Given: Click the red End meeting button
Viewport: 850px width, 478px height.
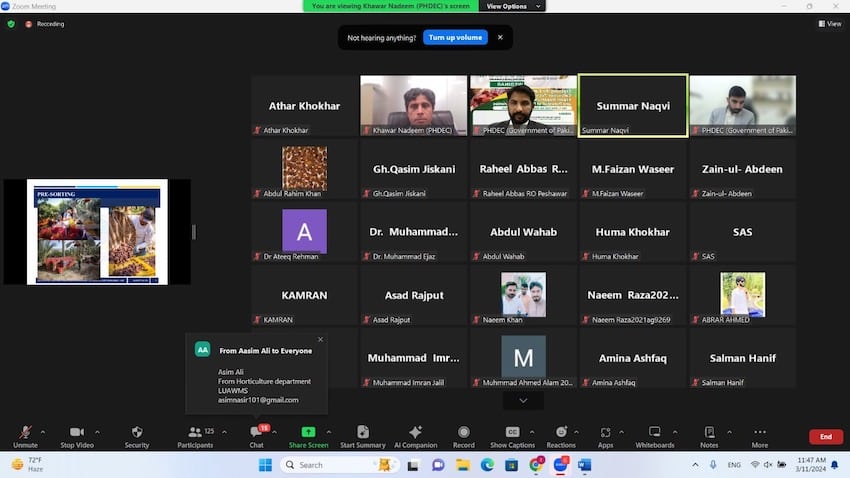Looking at the screenshot, I should [x=825, y=437].
